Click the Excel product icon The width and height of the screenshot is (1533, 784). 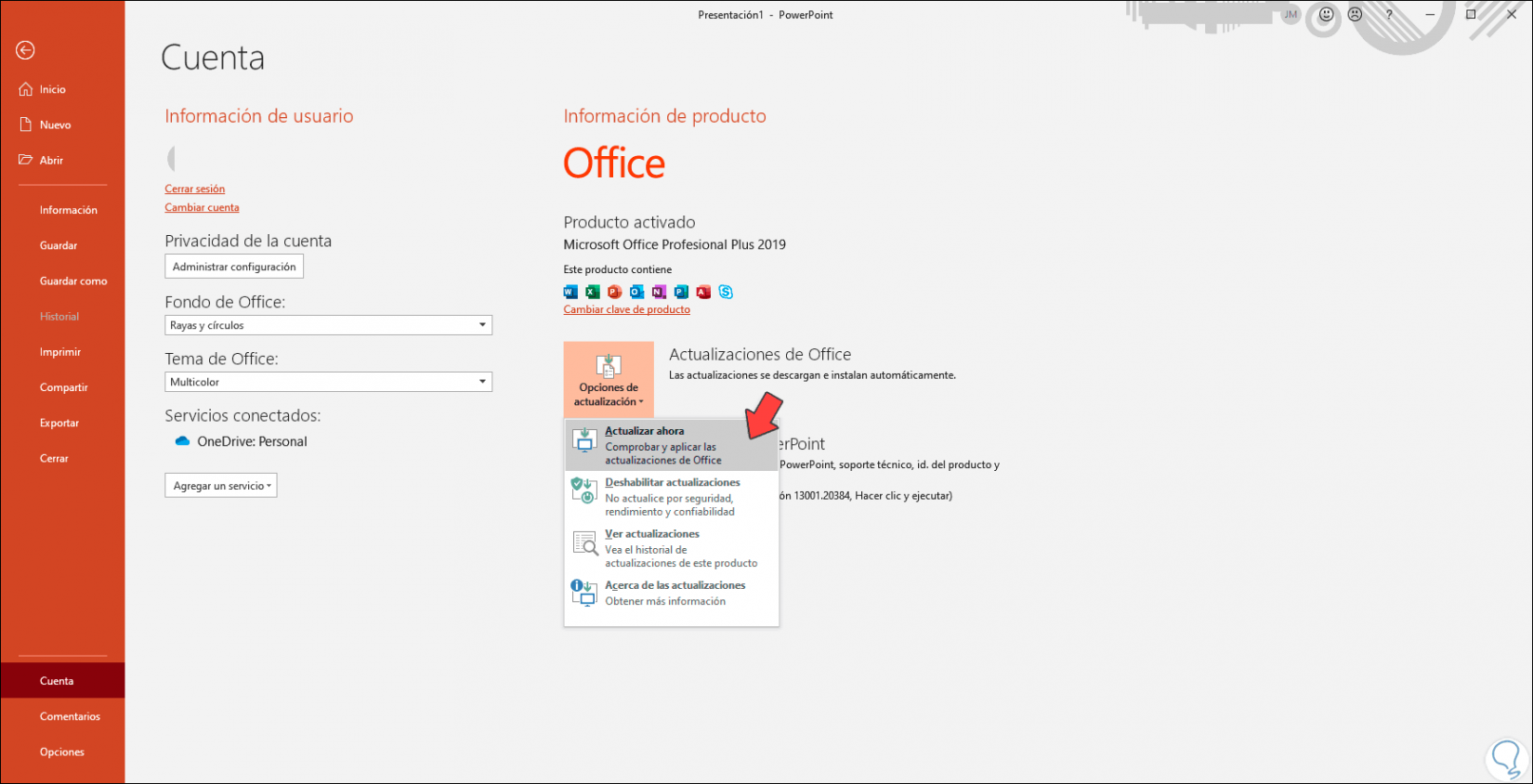pyautogui.click(x=593, y=292)
